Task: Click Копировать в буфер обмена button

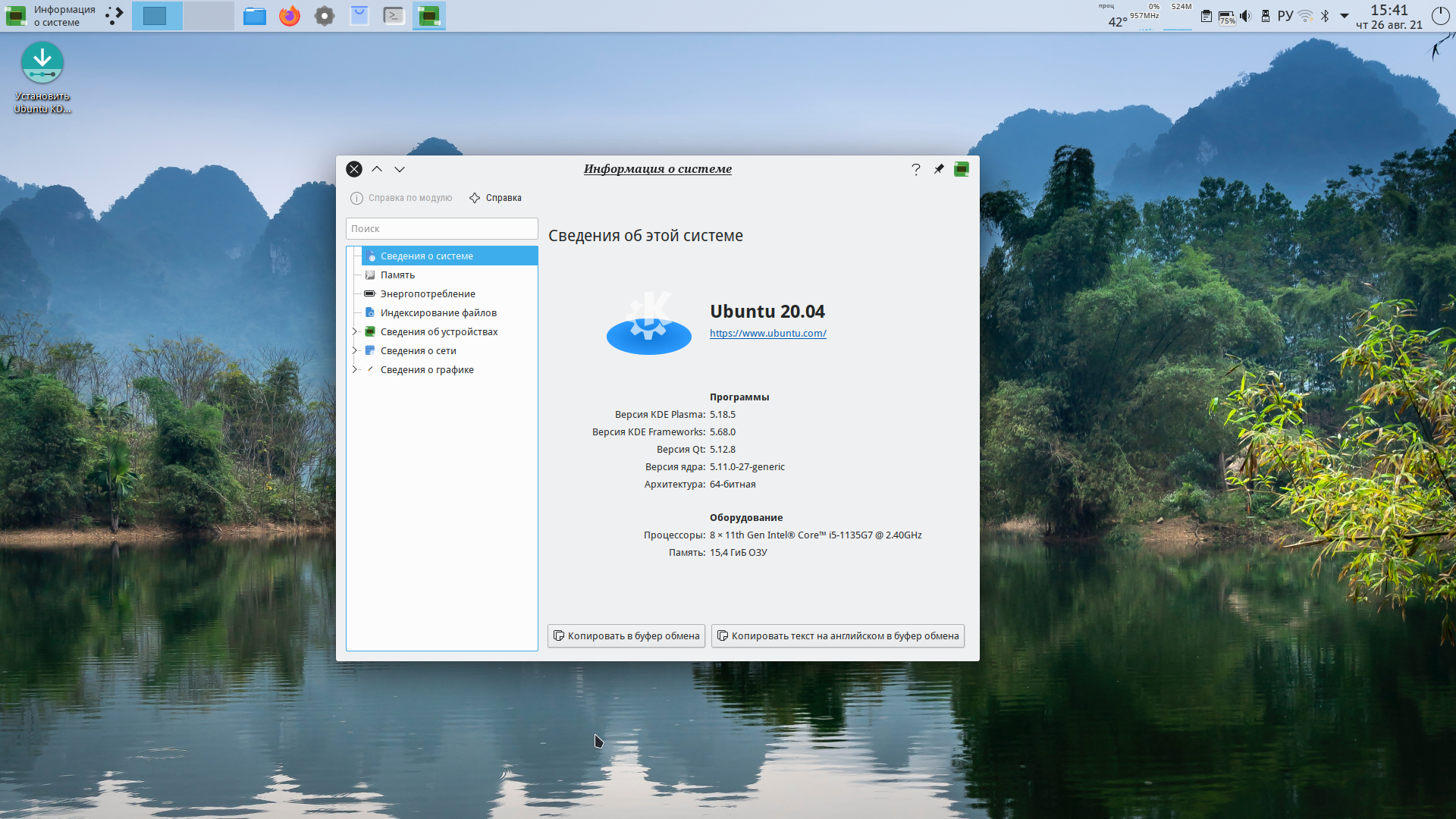Action: pyautogui.click(x=626, y=635)
